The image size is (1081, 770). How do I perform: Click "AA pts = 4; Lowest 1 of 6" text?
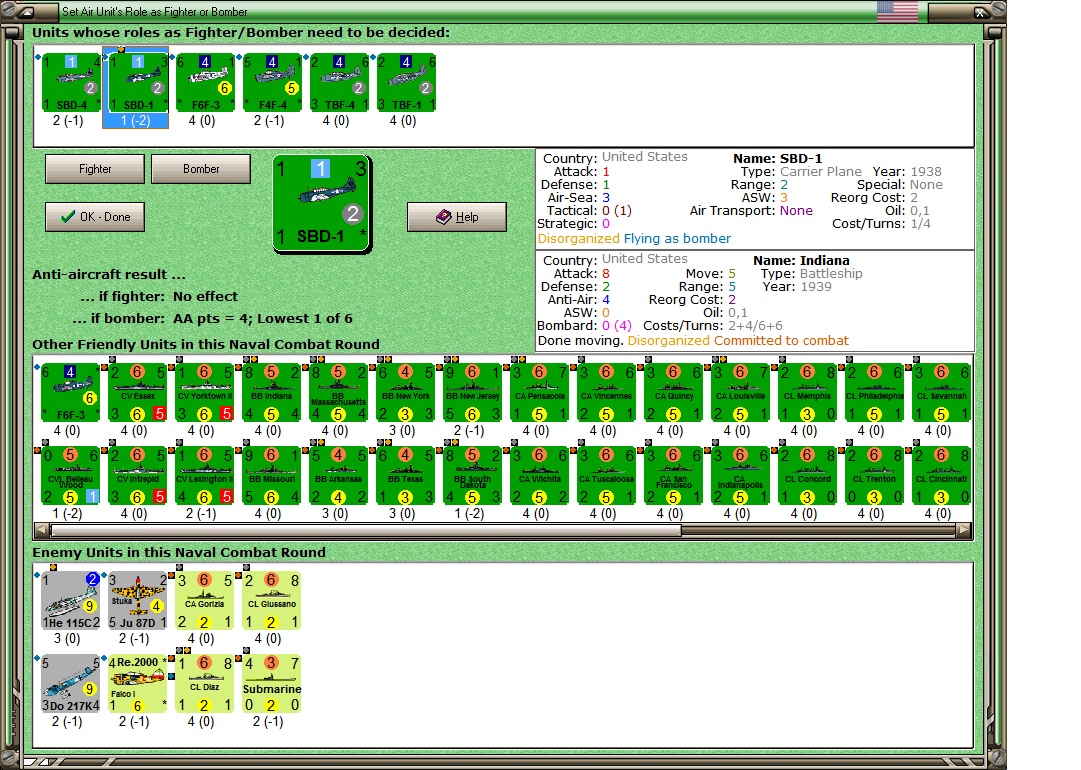263,318
